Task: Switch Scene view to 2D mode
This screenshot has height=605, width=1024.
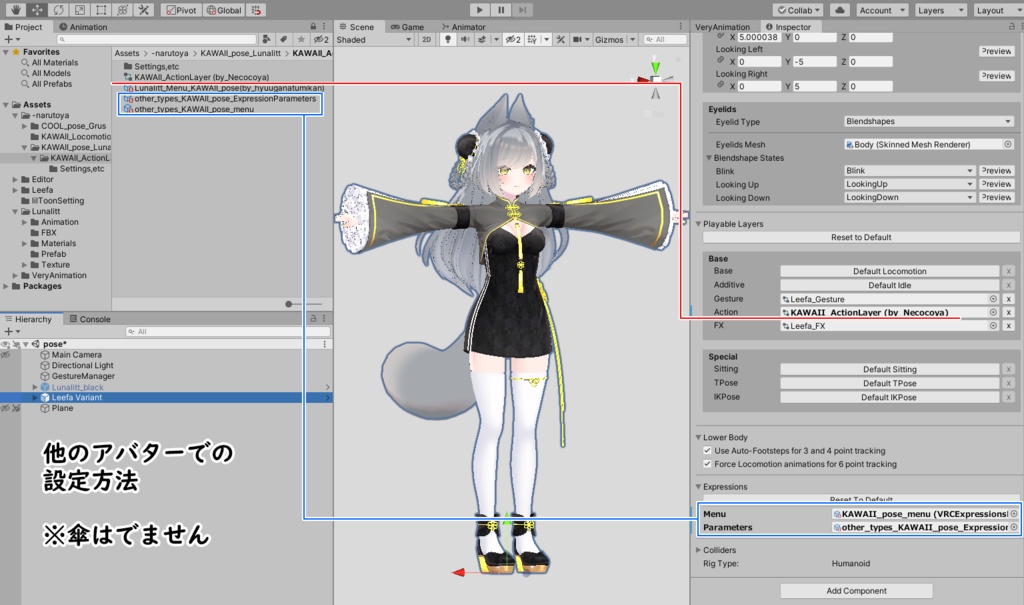Action: click(x=427, y=39)
